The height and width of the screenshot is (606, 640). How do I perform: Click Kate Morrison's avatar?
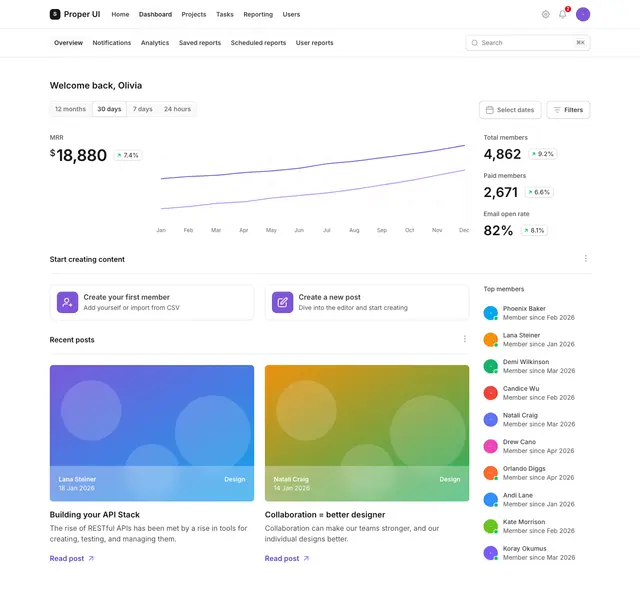click(491, 526)
